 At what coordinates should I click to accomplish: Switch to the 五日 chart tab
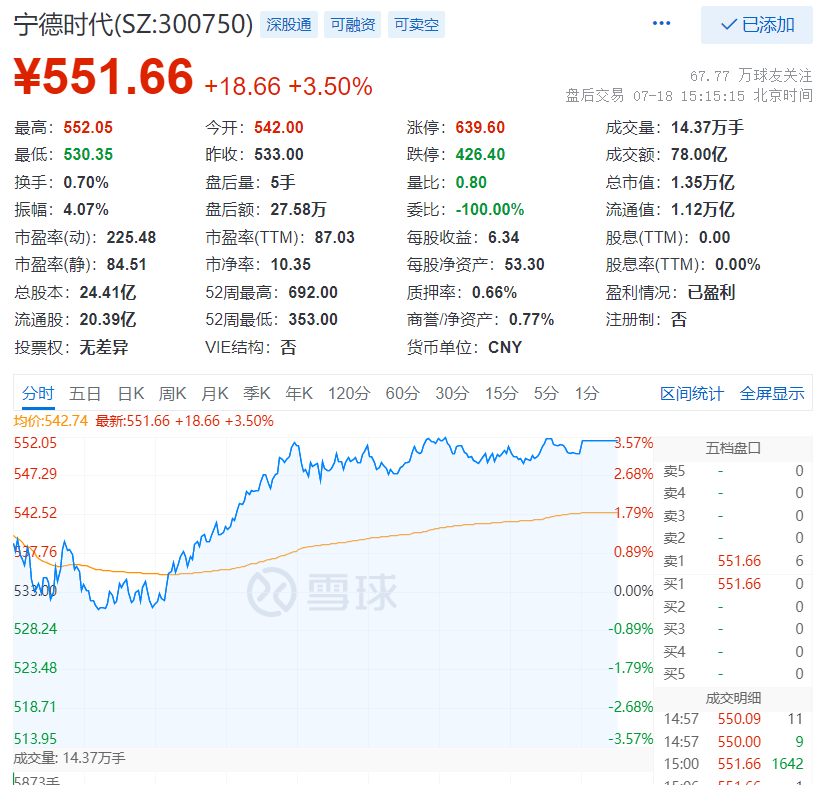click(x=85, y=393)
